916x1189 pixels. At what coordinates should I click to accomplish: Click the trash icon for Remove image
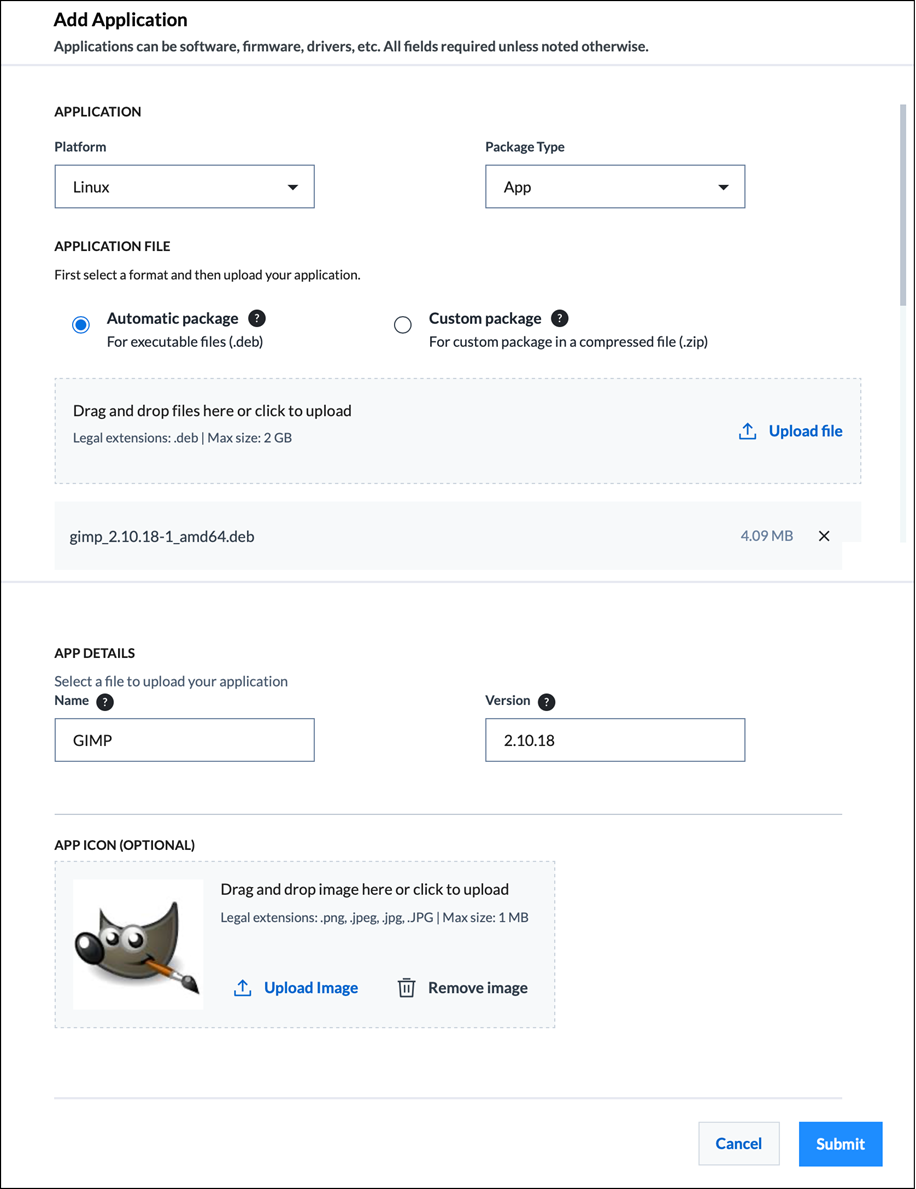(x=406, y=988)
